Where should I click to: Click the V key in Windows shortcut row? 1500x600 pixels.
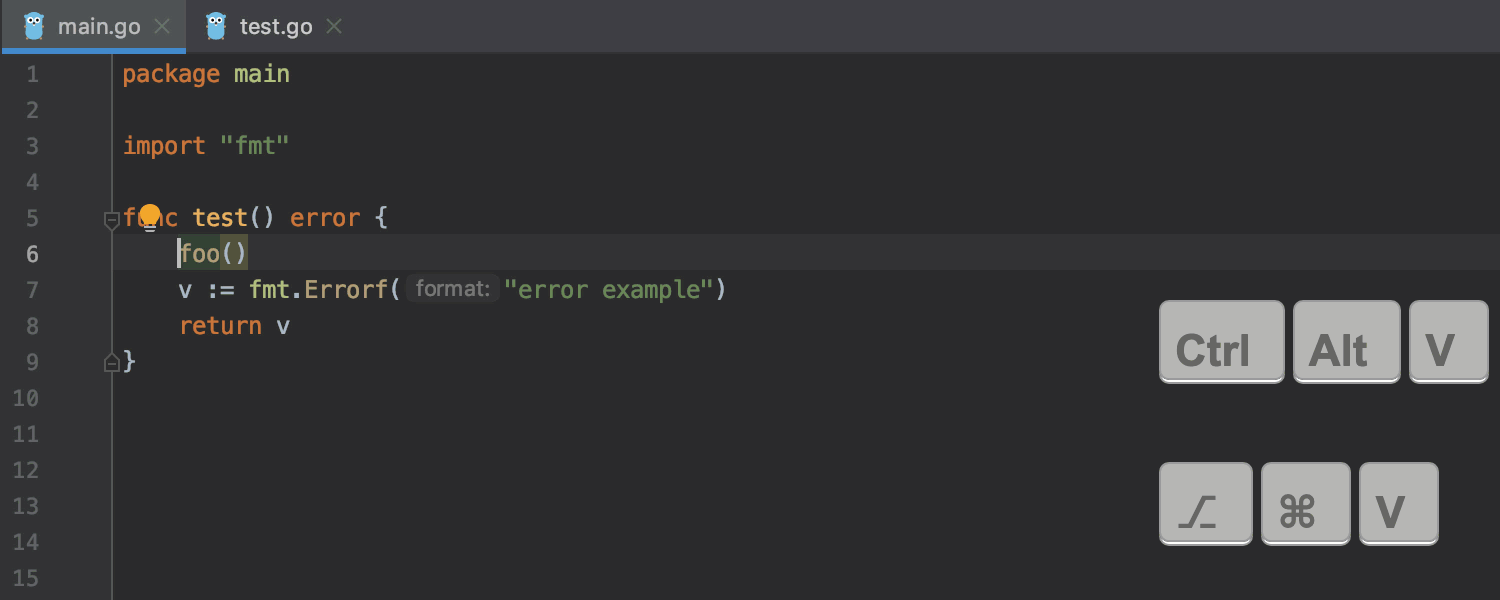click(x=1448, y=342)
